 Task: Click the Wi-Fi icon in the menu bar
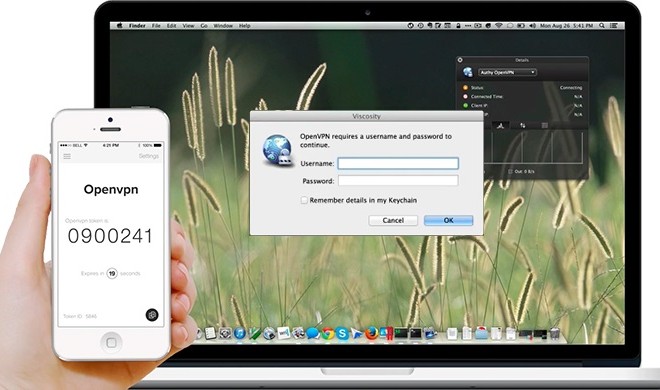[499, 26]
